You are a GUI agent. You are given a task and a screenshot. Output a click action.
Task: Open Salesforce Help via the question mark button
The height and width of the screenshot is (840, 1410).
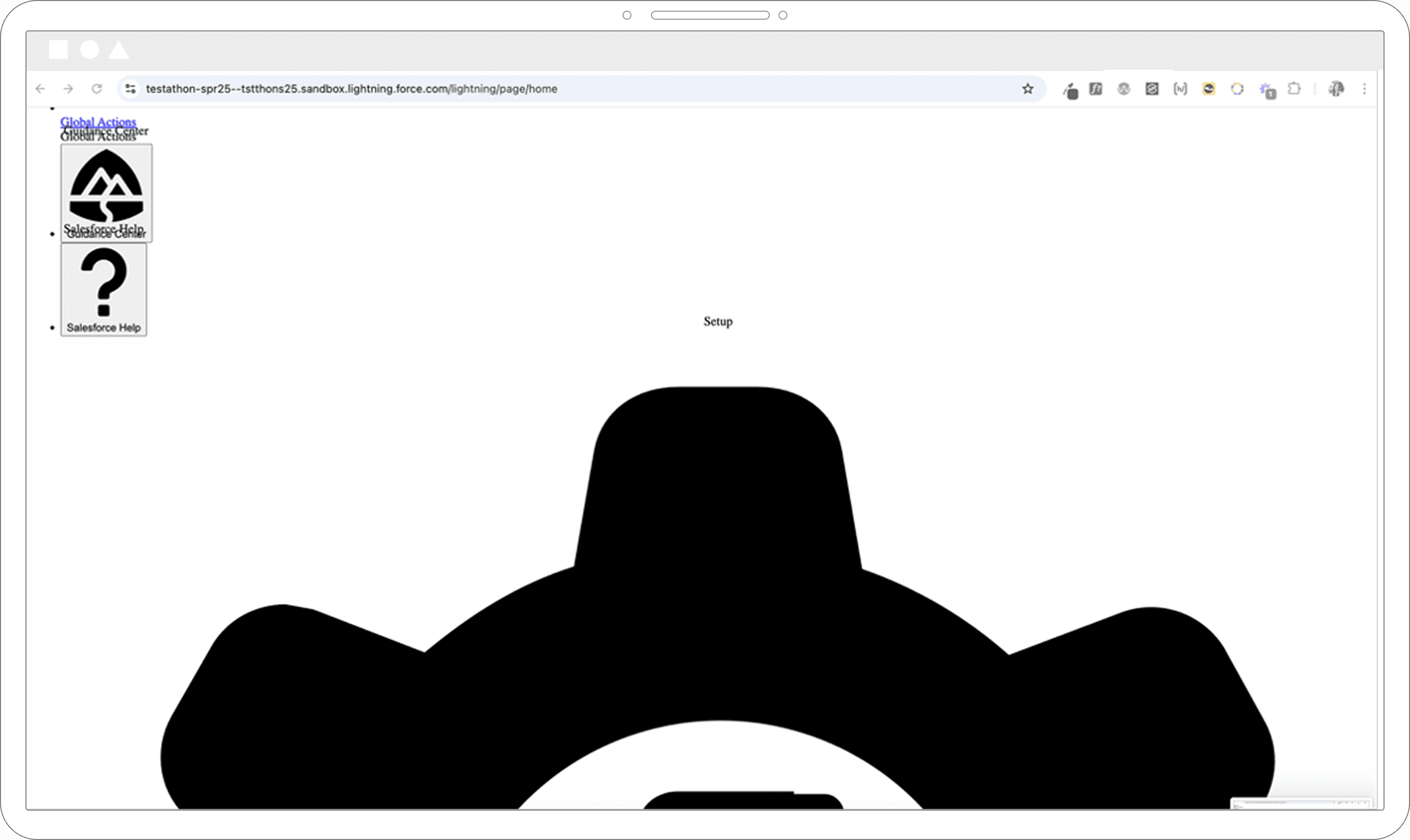click(x=103, y=290)
